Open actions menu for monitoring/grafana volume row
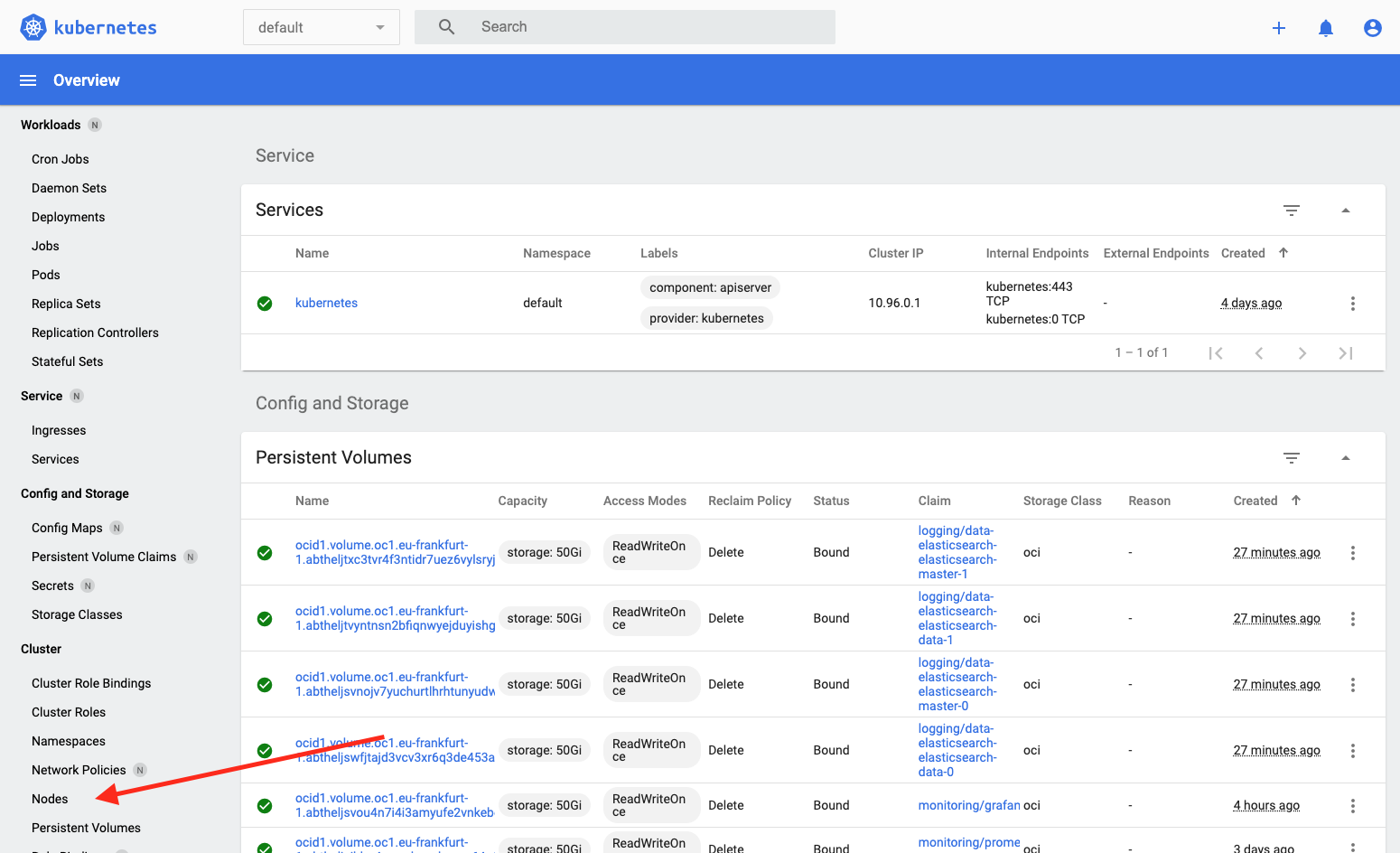The image size is (1400, 853). (x=1353, y=806)
